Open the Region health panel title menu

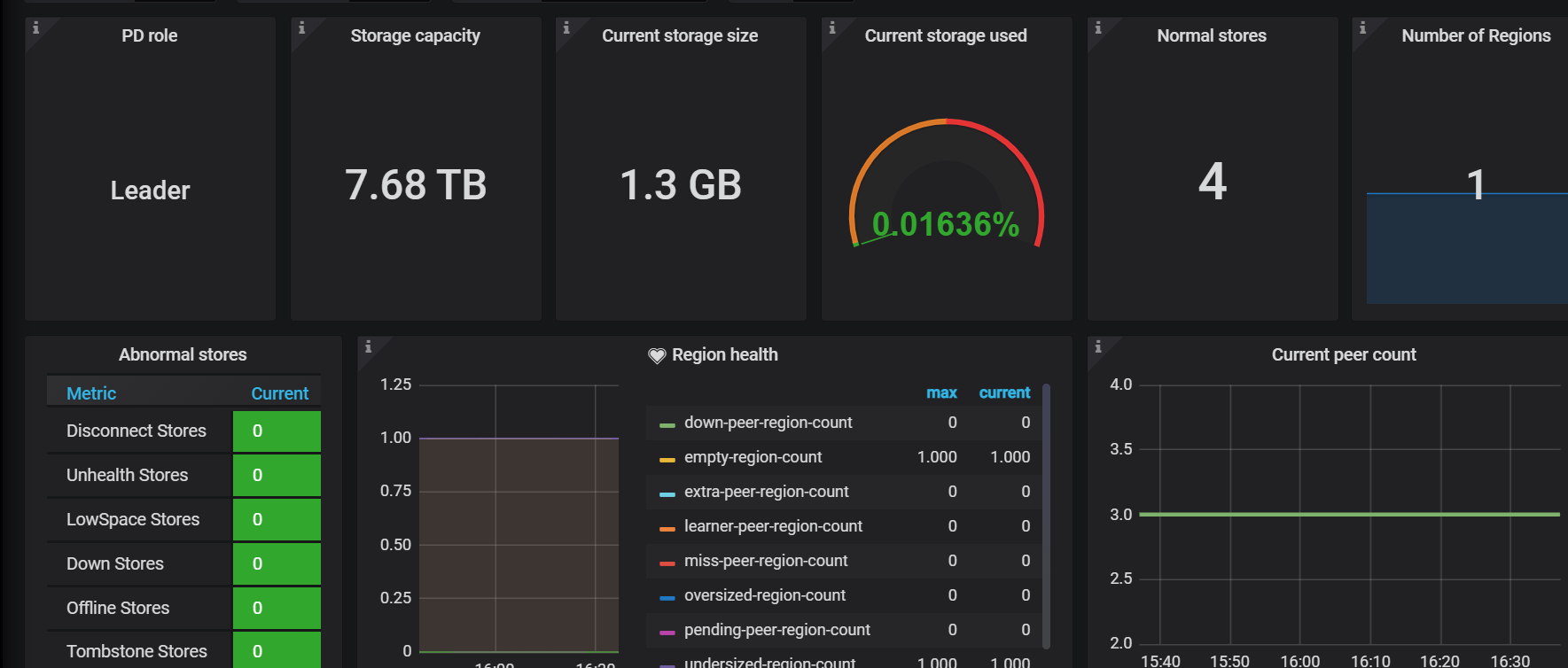(724, 354)
